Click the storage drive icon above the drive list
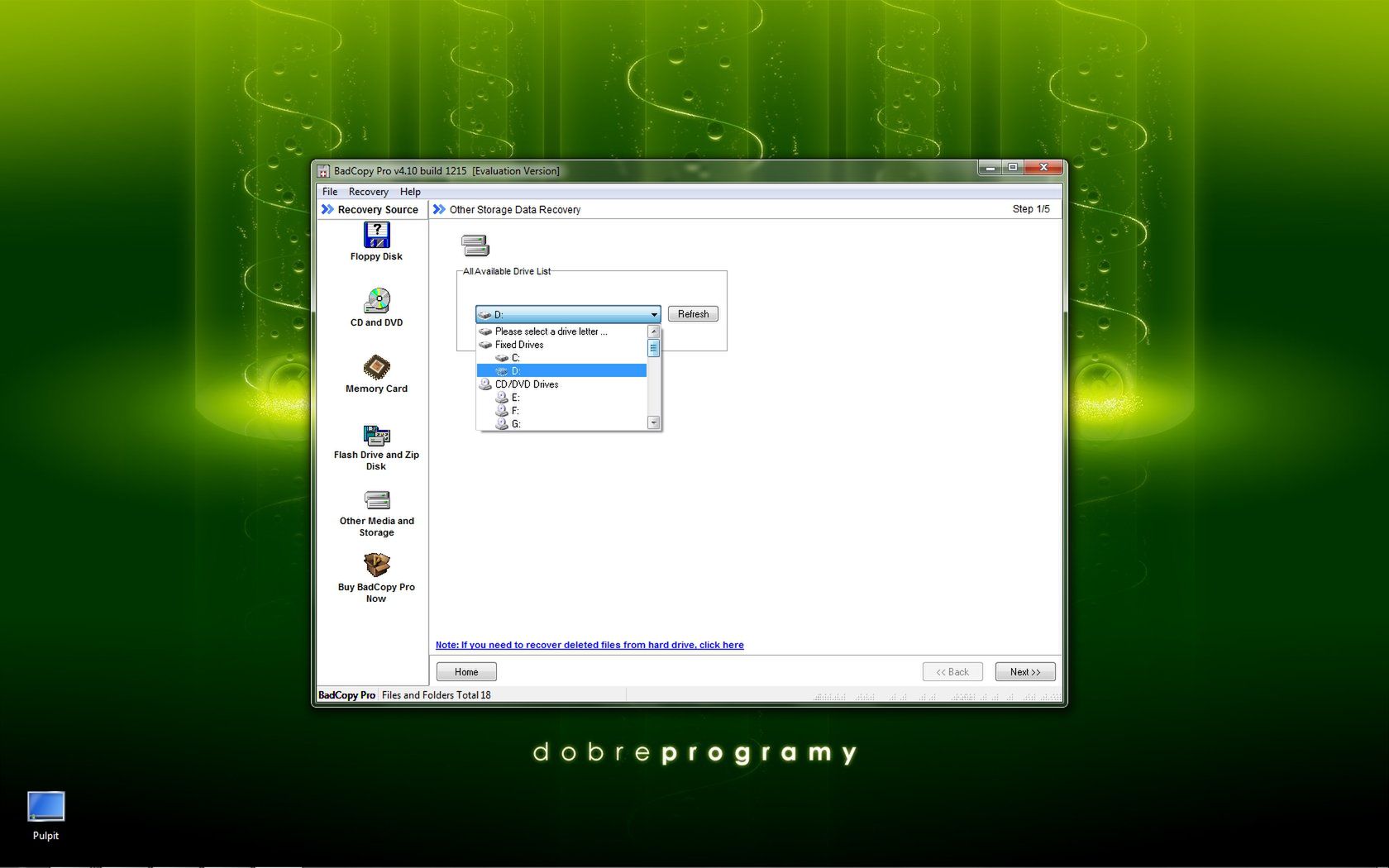The width and height of the screenshot is (1389, 868). click(x=475, y=246)
